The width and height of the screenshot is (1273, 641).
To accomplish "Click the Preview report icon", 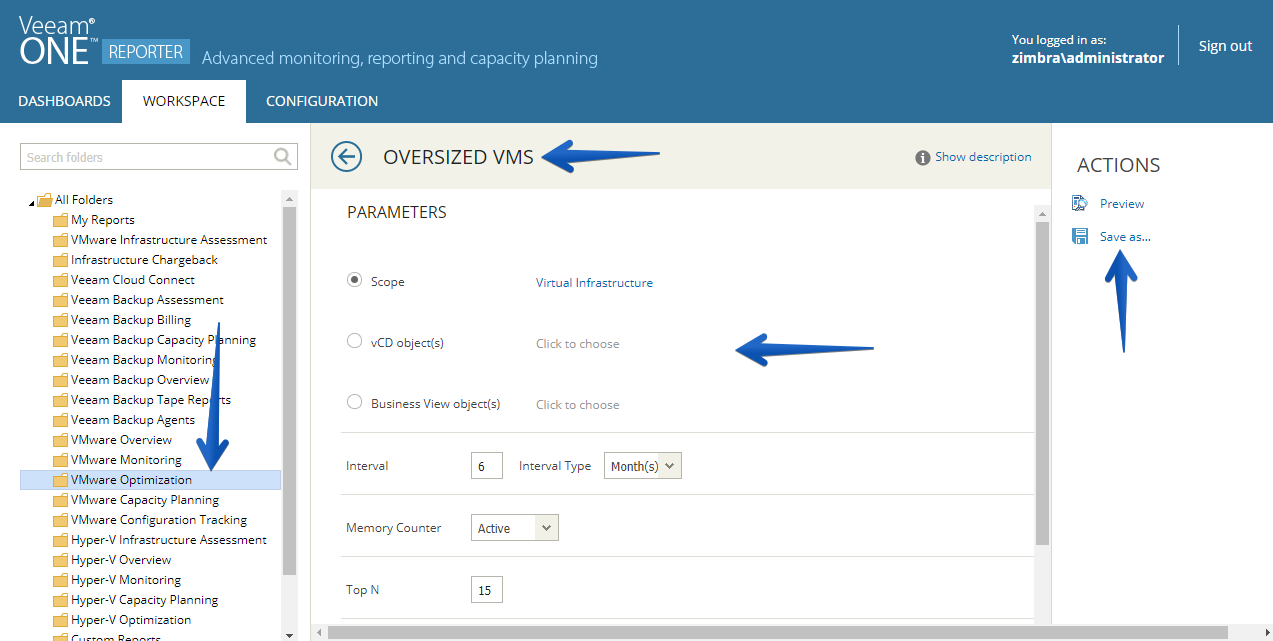I will tap(1080, 203).
